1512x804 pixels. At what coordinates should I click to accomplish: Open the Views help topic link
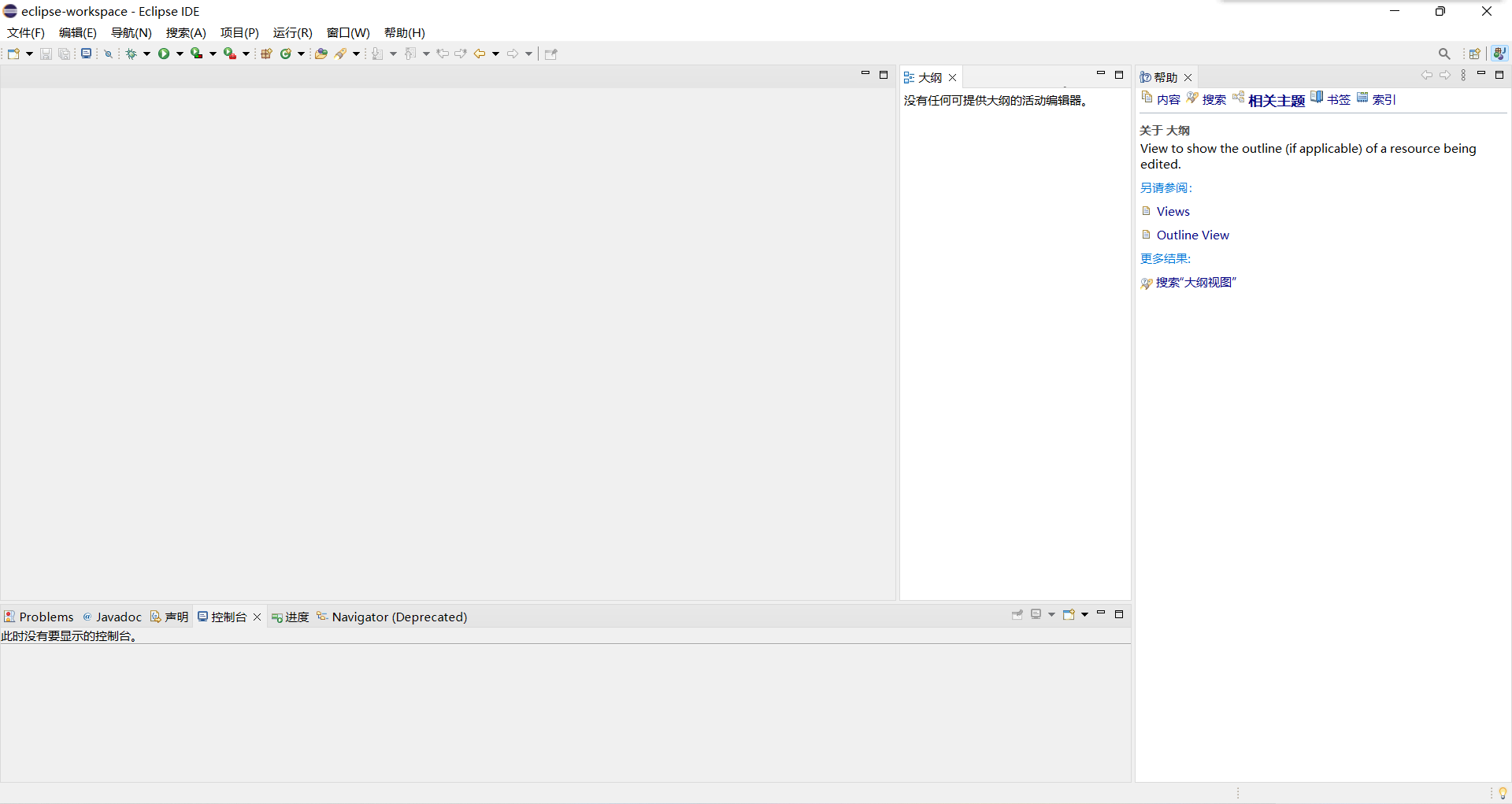[1173, 211]
